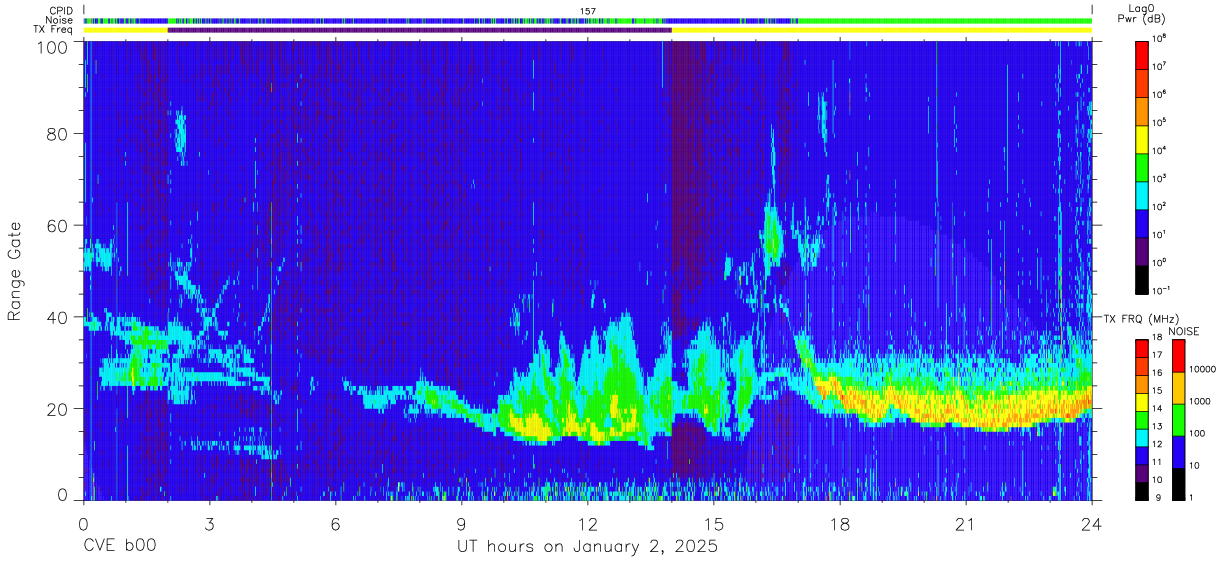Click the hour 12 label on time axis

pyautogui.click(x=588, y=524)
